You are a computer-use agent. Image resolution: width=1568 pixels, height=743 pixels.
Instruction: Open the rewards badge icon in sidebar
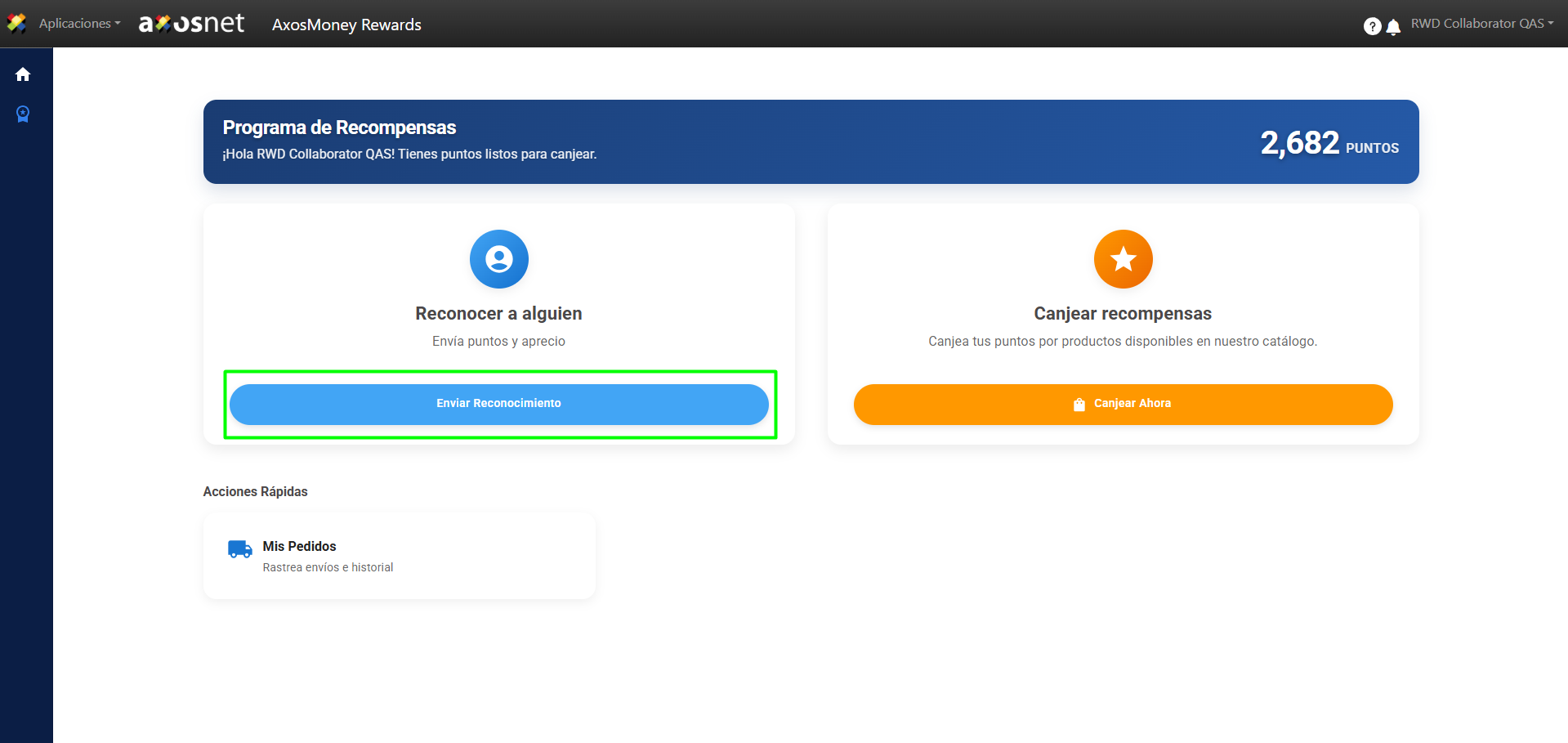tap(23, 114)
